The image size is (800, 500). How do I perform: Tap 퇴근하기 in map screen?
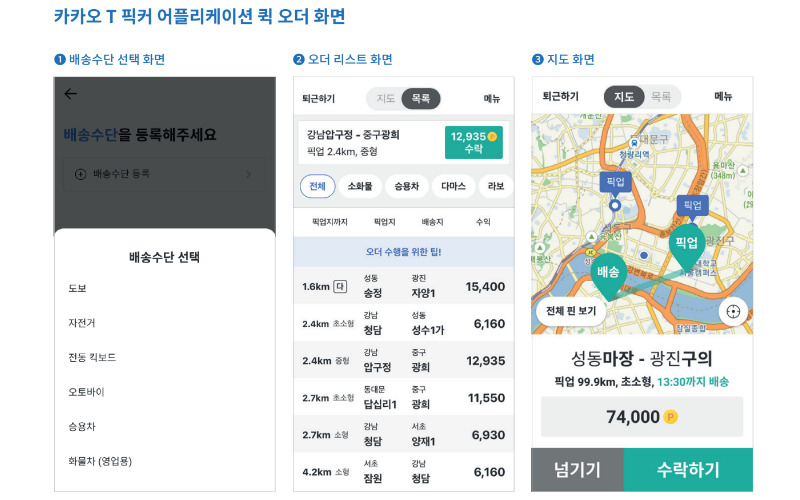[560, 96]
